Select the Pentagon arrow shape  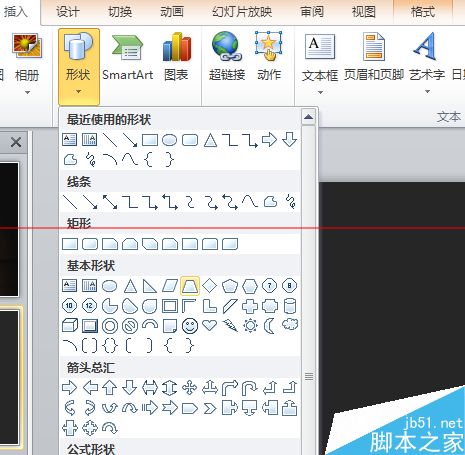(190, 408)
